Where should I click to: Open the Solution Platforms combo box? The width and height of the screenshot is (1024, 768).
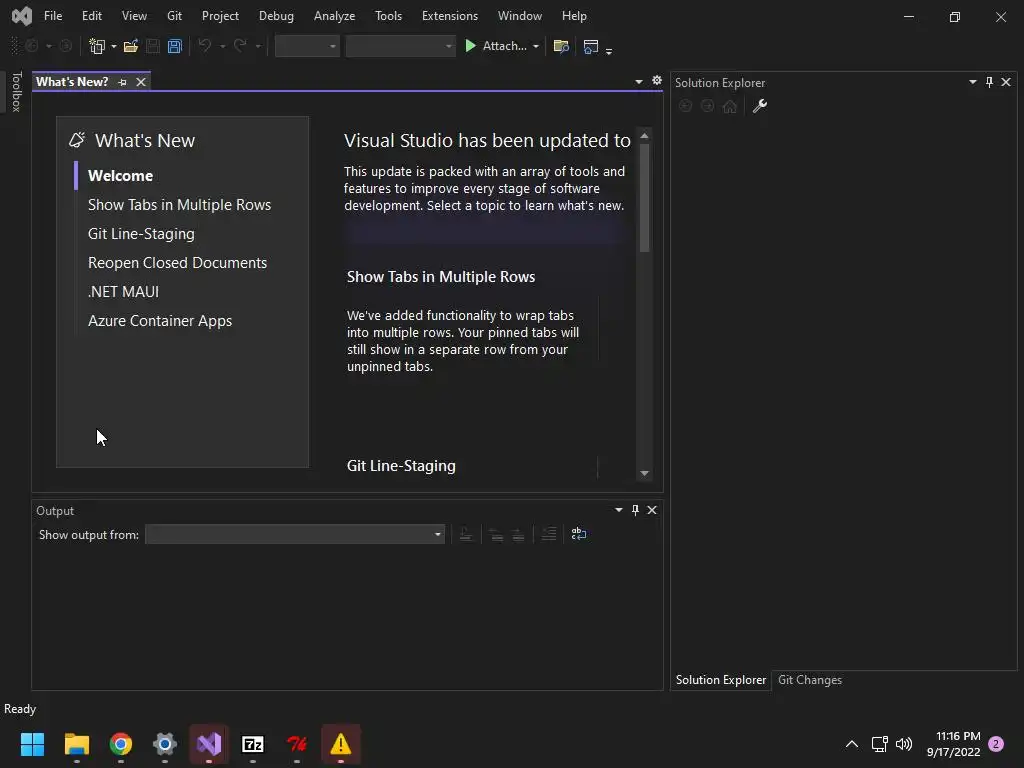coord(400,46)
